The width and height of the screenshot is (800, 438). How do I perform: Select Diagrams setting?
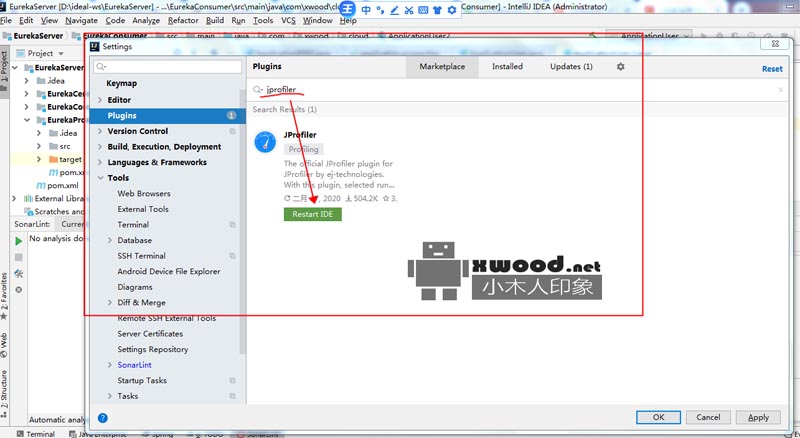[135, 287]
